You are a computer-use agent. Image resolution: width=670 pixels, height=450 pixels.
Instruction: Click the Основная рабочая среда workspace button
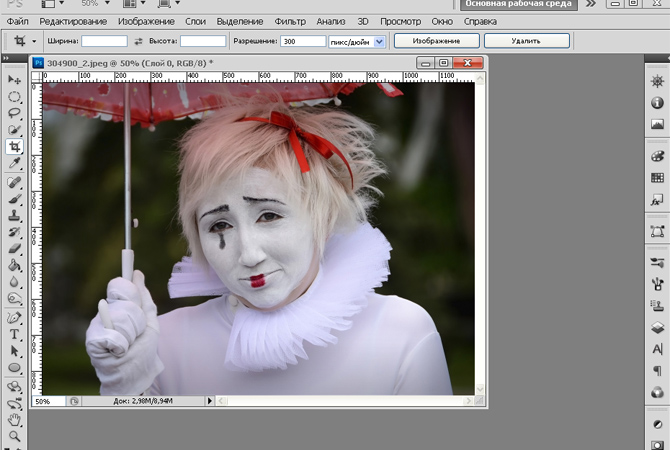pos(518,5)
